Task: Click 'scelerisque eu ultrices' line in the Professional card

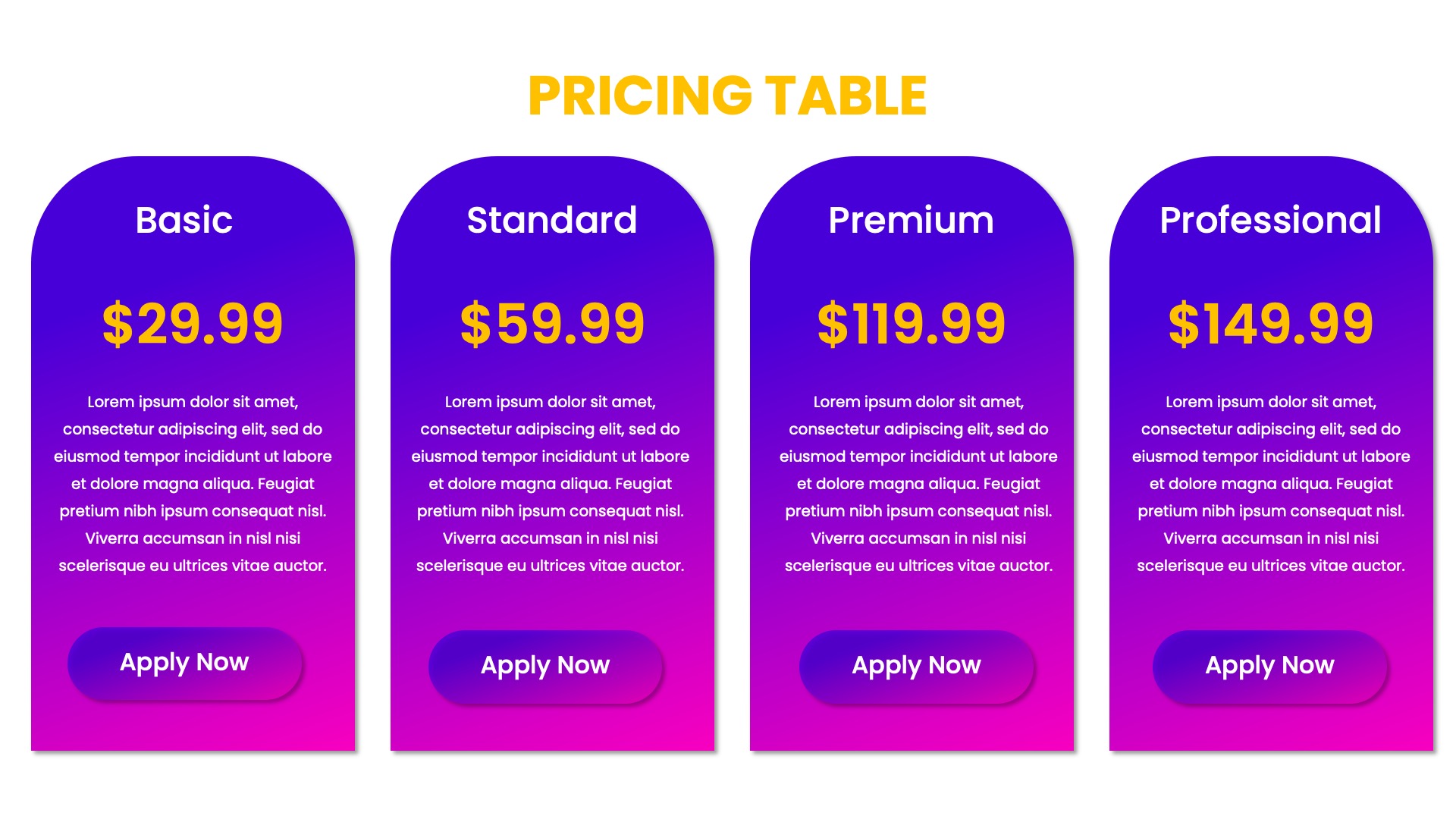Action: pyautogui.click(x=1271, y=566)
